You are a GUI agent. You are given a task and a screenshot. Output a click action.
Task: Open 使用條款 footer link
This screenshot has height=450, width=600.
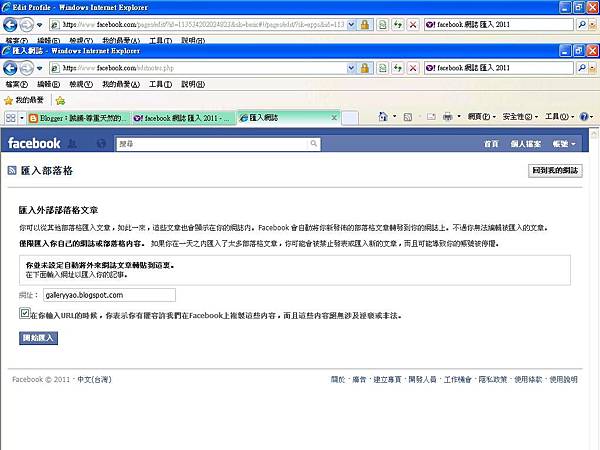pos(528,379)
